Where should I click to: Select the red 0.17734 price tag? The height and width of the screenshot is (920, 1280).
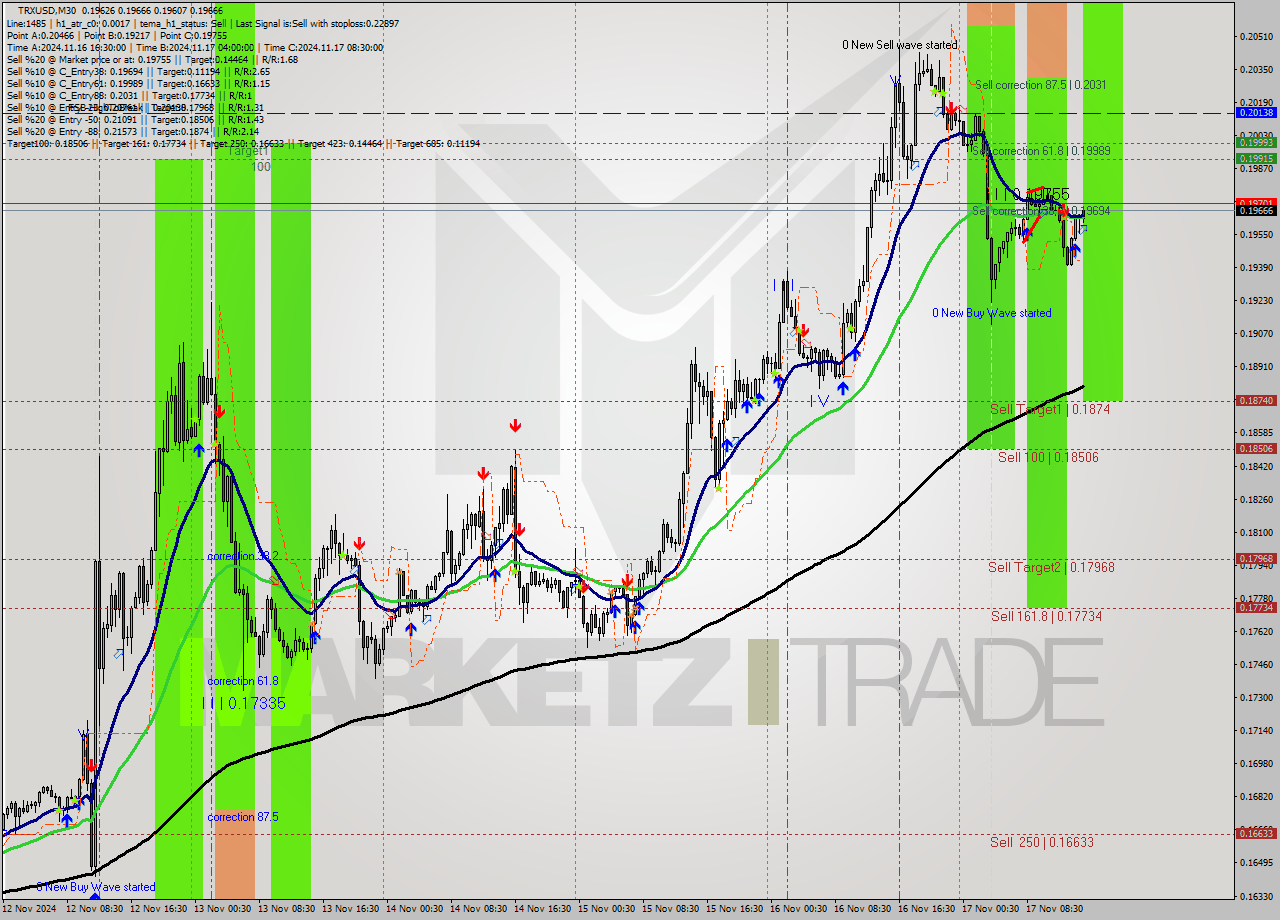(x=1256, y=607)
